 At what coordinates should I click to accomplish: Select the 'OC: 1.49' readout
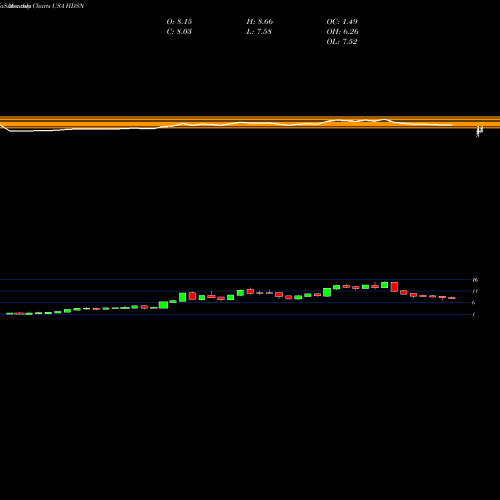(x=342, y=22)
